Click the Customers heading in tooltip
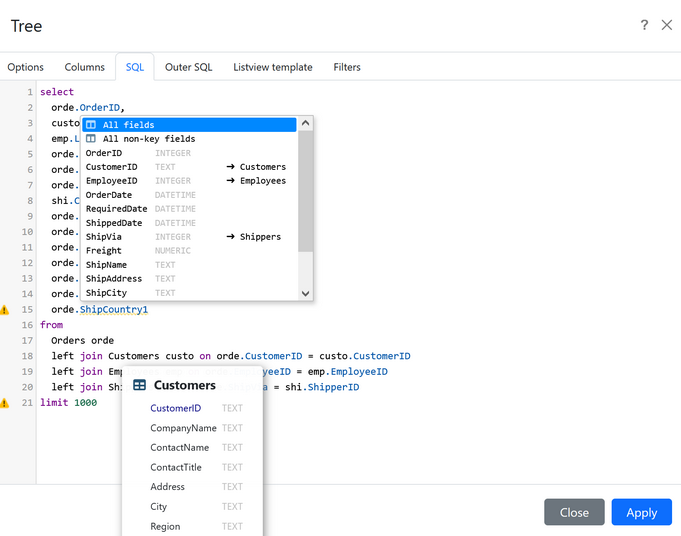681x536 pixels. click(185, 385)
